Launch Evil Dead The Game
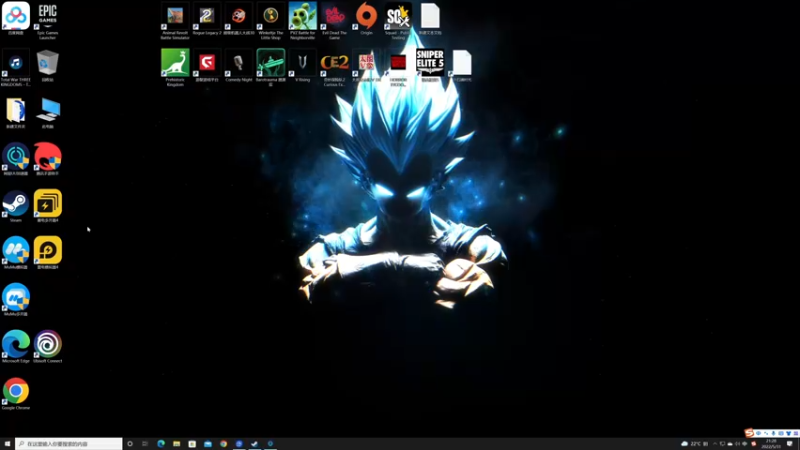 point(334,21)
